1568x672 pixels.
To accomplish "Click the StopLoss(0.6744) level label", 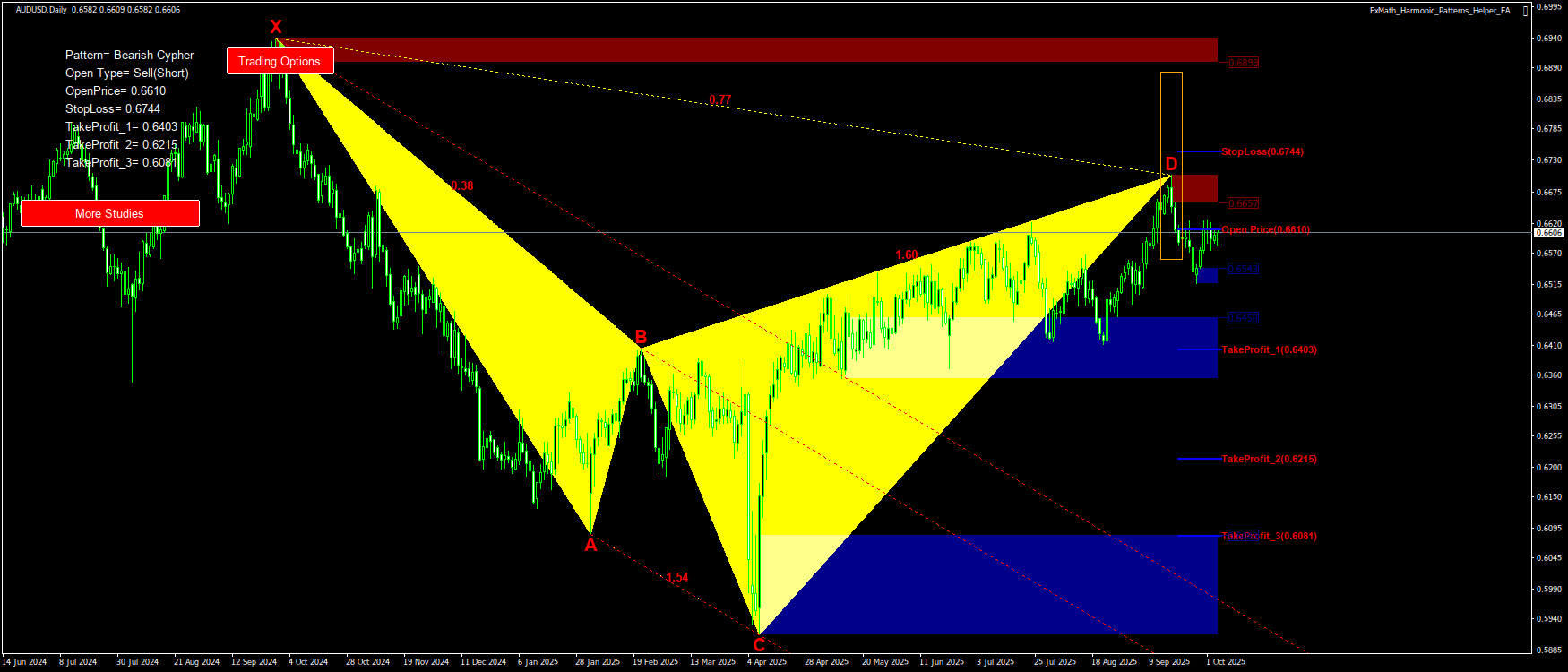I will click(1262, 151).
